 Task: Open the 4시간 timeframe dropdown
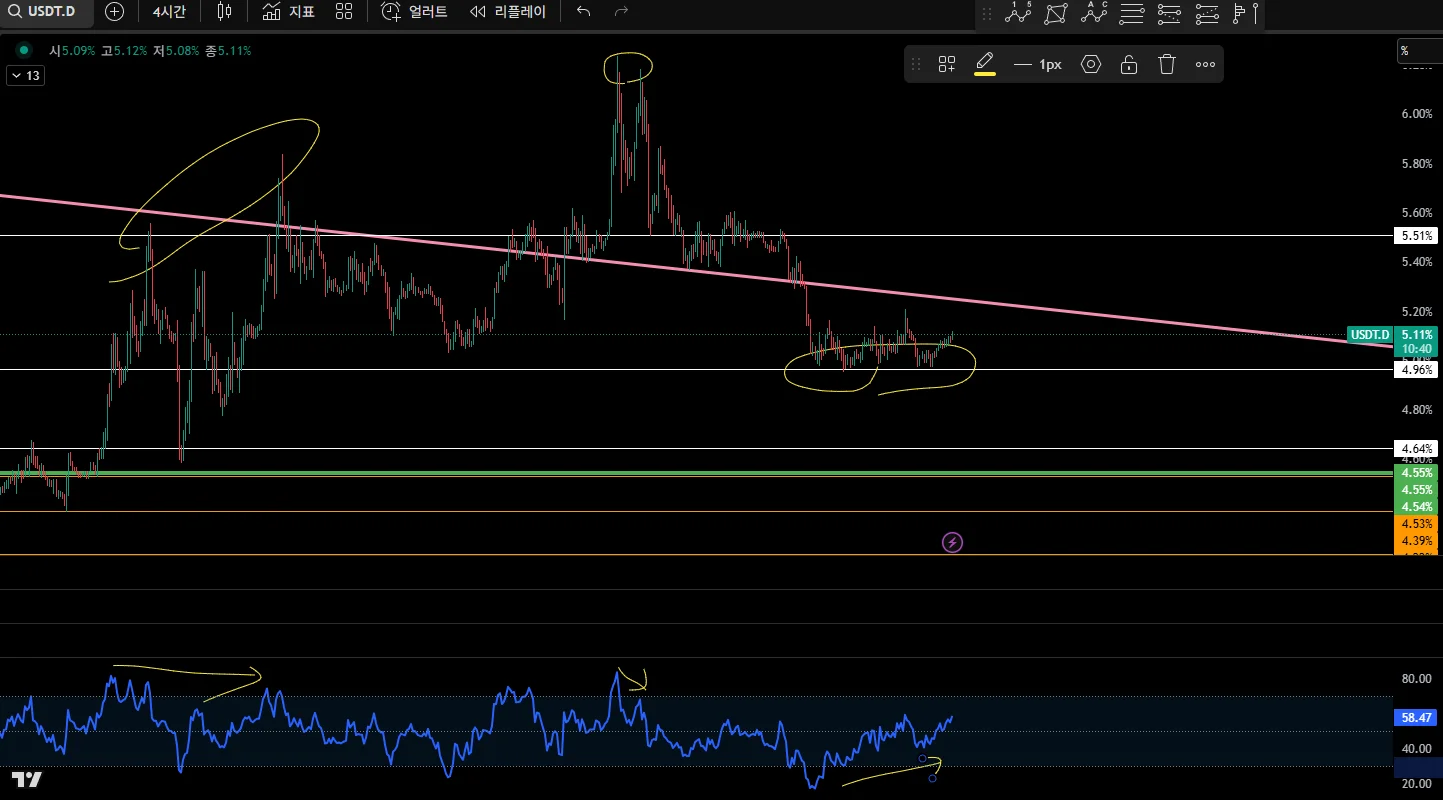pyautogui.click(x=168, y=12)
